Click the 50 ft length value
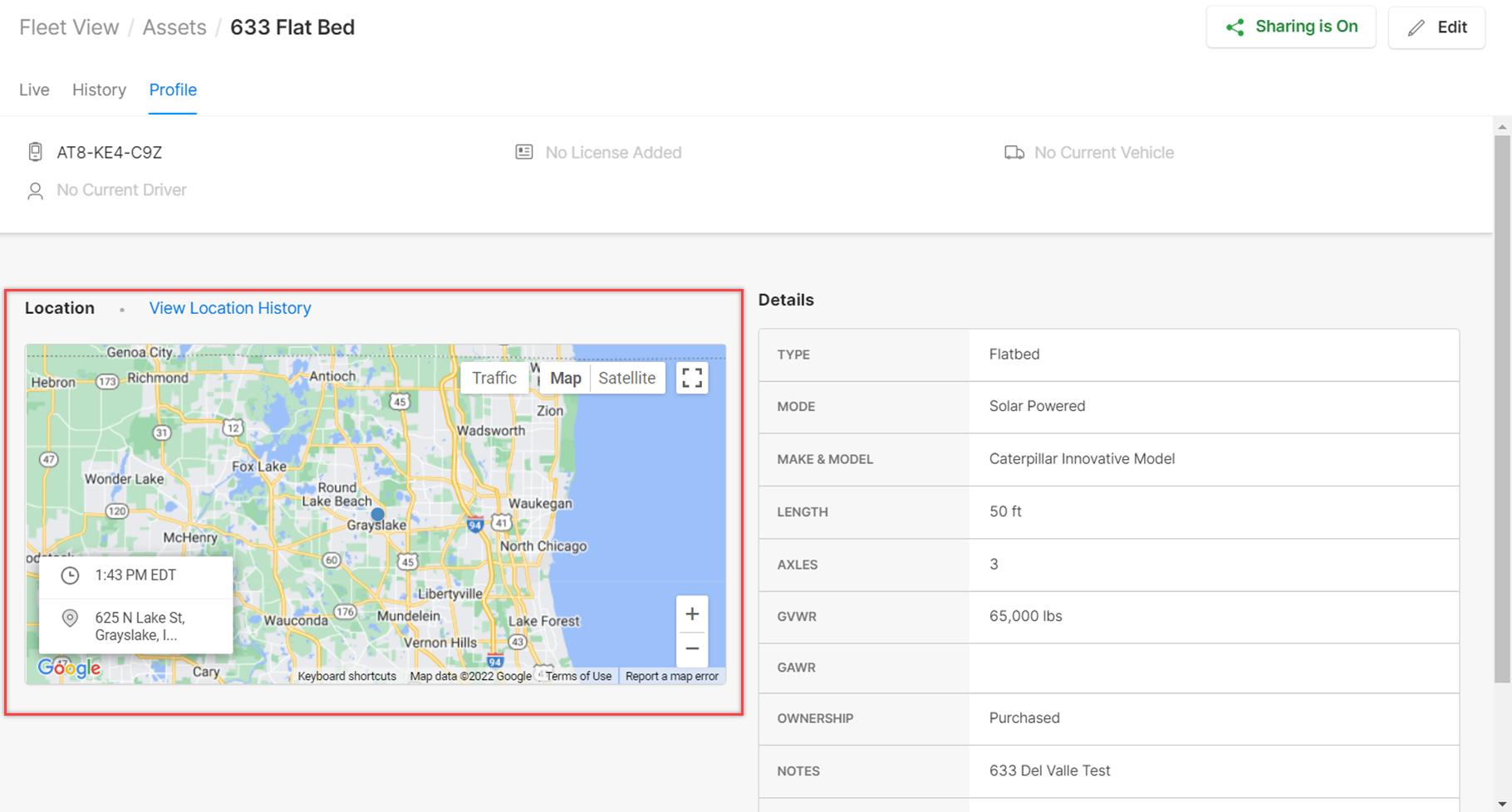This screenshot has height=812, width=1512. tap(1005, 511)
